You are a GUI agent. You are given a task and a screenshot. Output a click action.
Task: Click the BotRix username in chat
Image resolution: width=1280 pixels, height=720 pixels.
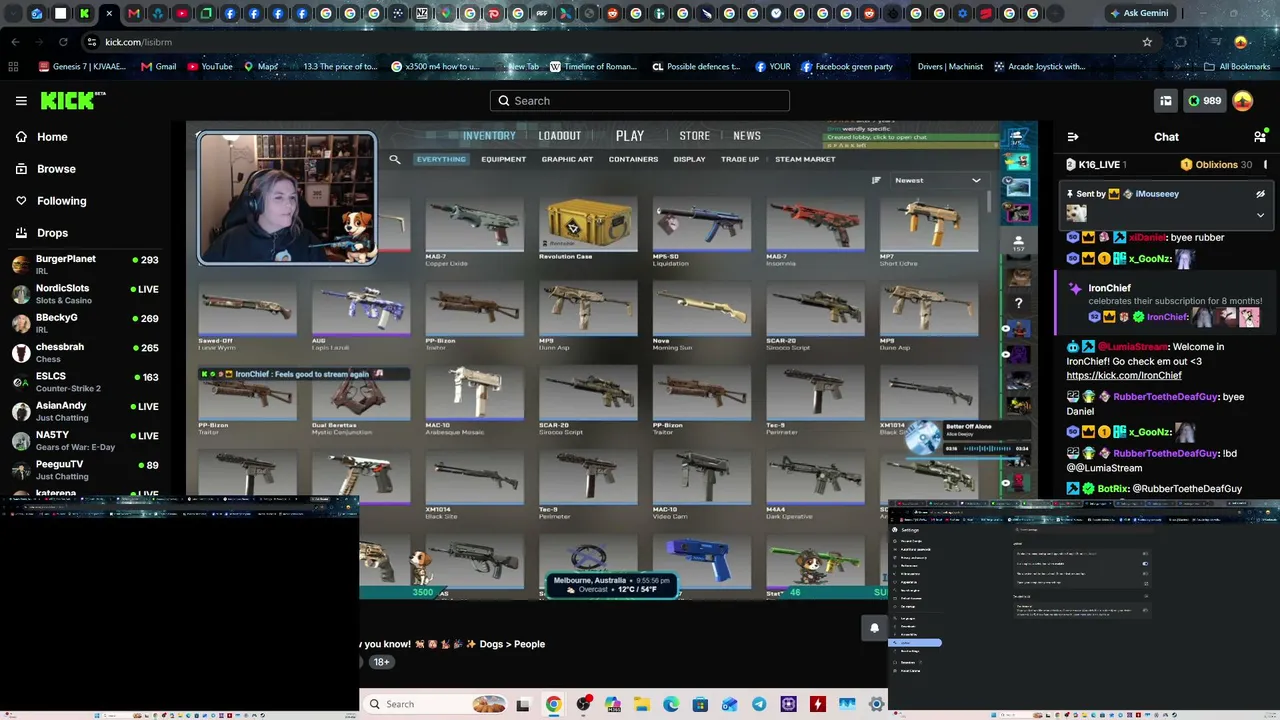(1113, 489)
